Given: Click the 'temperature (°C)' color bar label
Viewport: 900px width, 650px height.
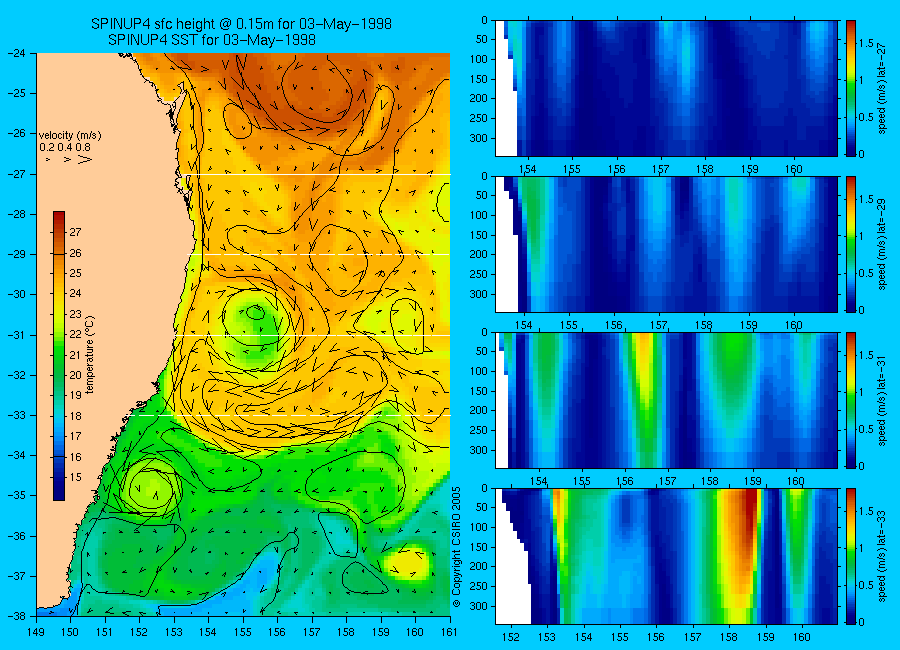Looking at the screenshot, I should pos(90,355).
